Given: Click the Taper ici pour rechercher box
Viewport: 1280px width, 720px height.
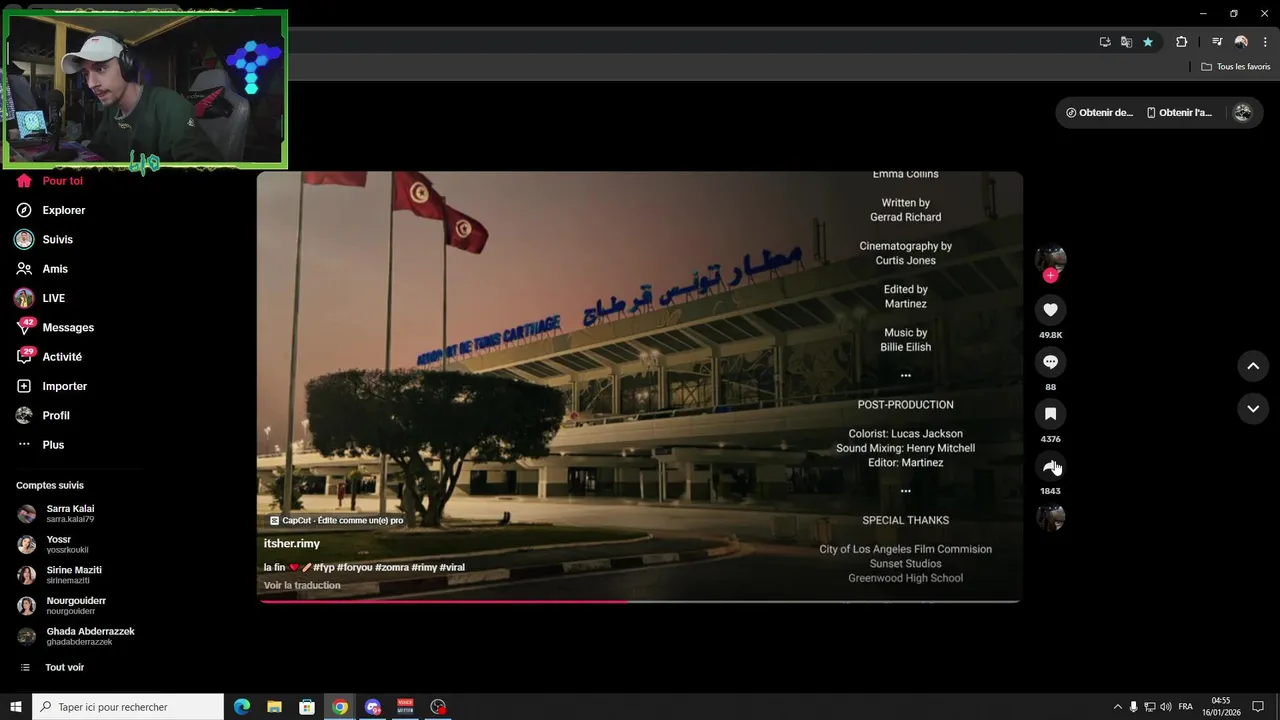Looking at the screenshot, I should point(128,707).
